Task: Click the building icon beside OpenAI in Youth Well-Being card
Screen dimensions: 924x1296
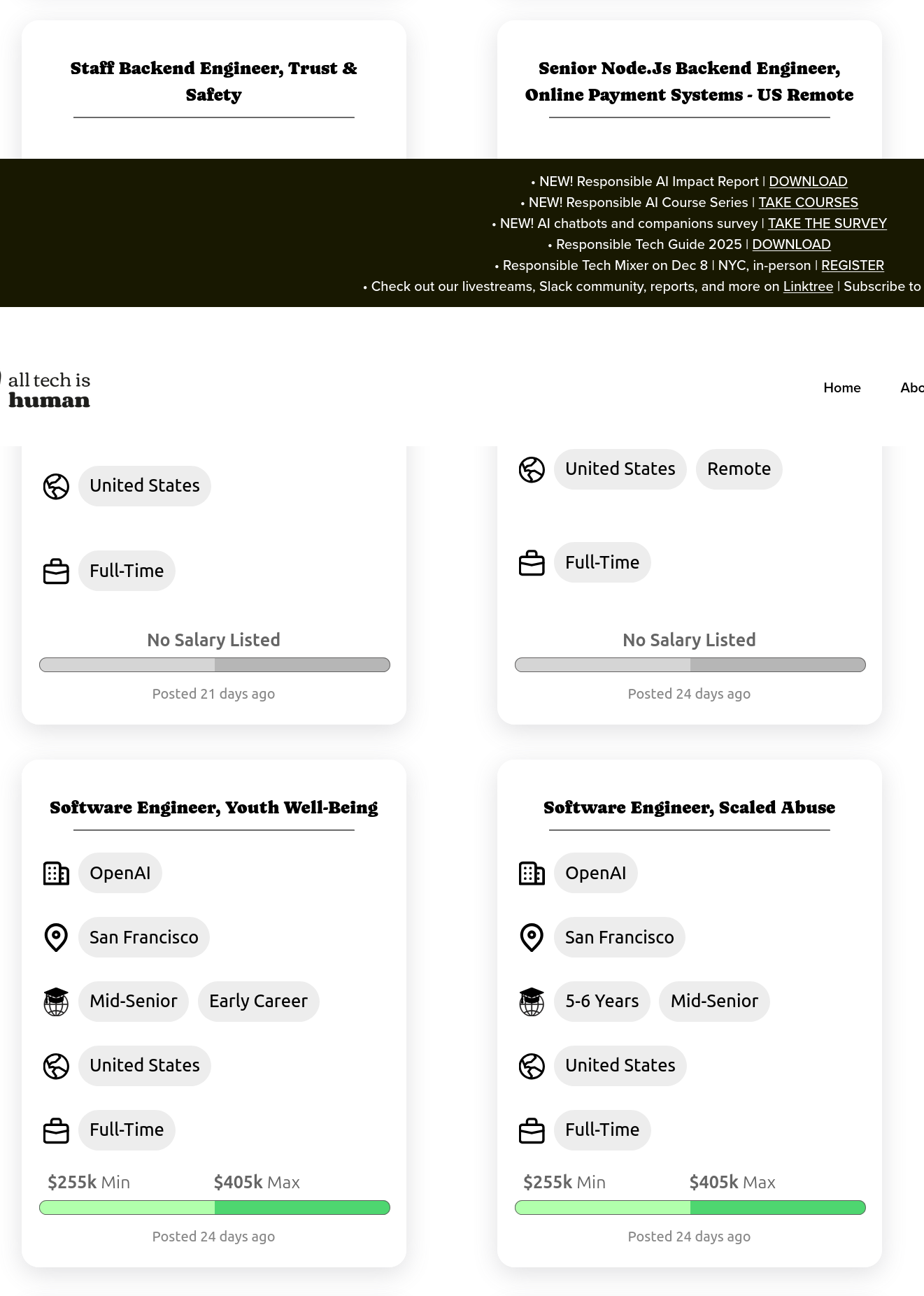Action: pos(56,874)
